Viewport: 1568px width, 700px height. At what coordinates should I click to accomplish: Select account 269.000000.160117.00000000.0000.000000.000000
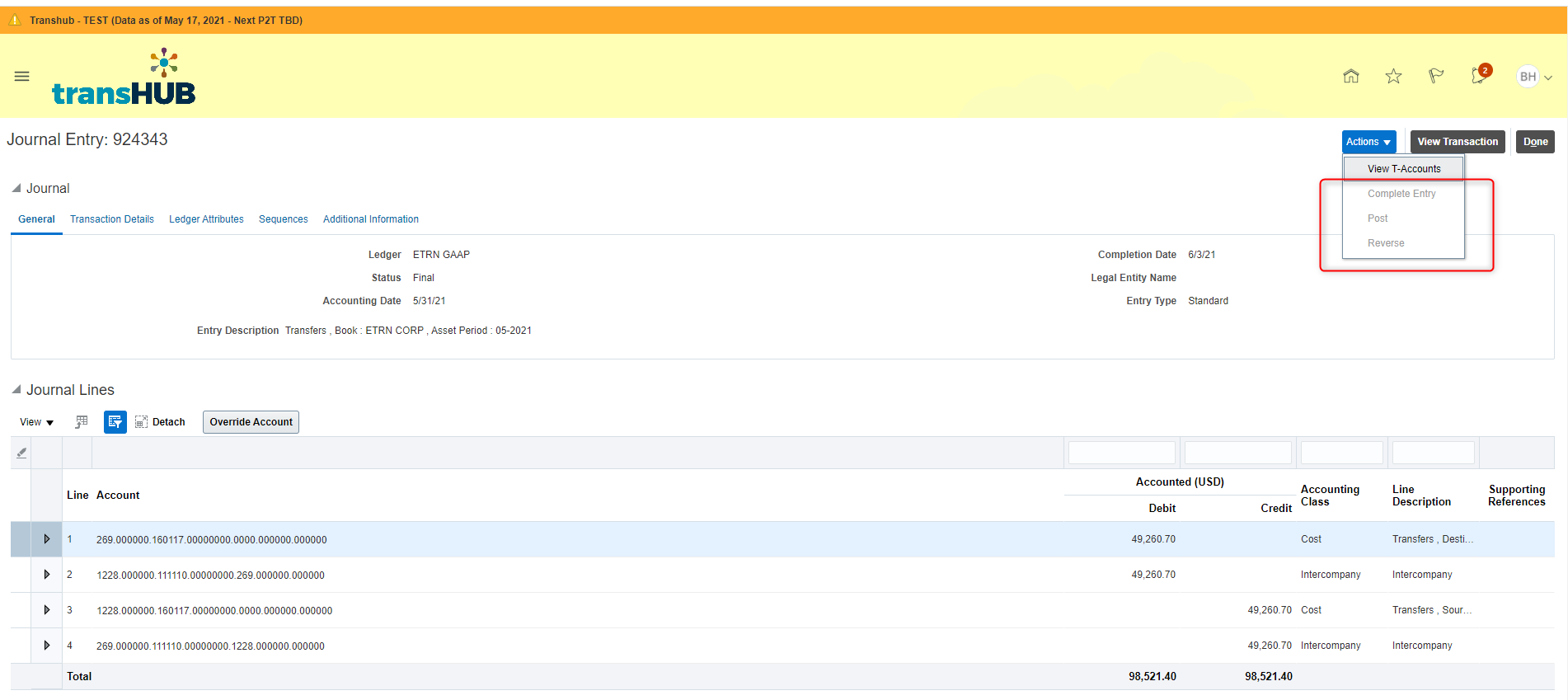coord(212,540)
